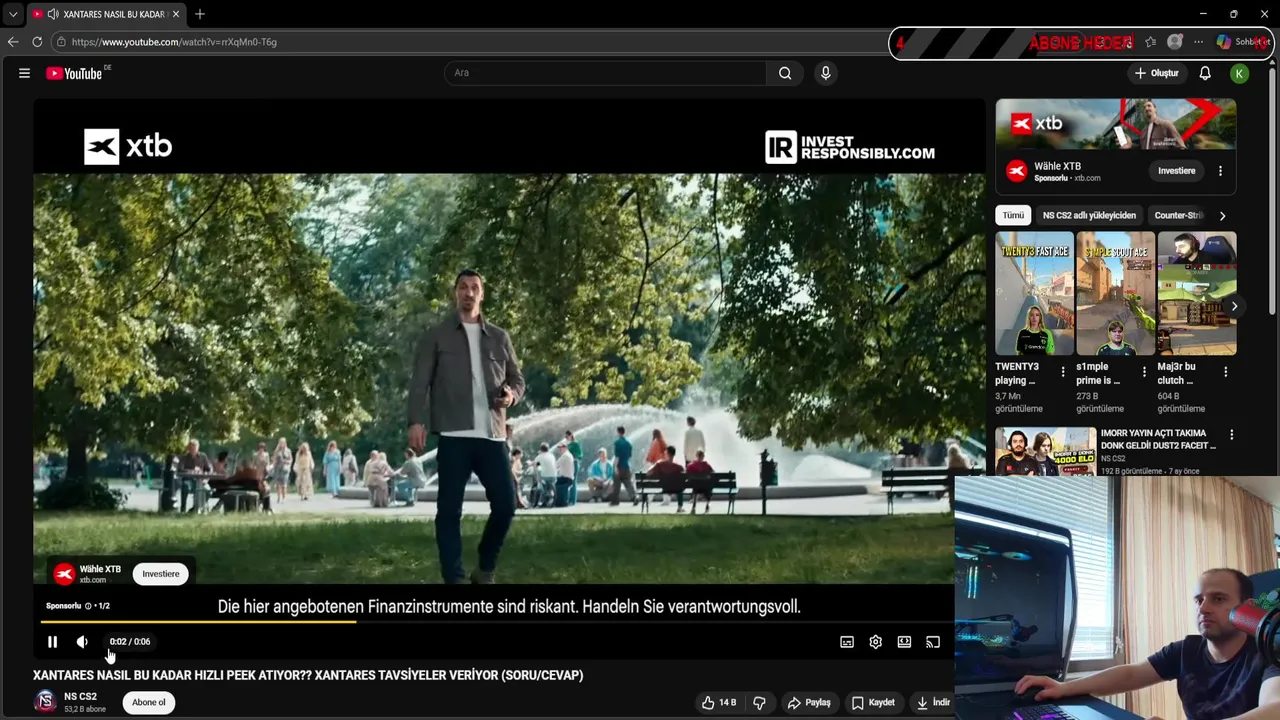Switch to theater mode view
This screenshot has width=1280, height=720.
click(x=904, y=642)
